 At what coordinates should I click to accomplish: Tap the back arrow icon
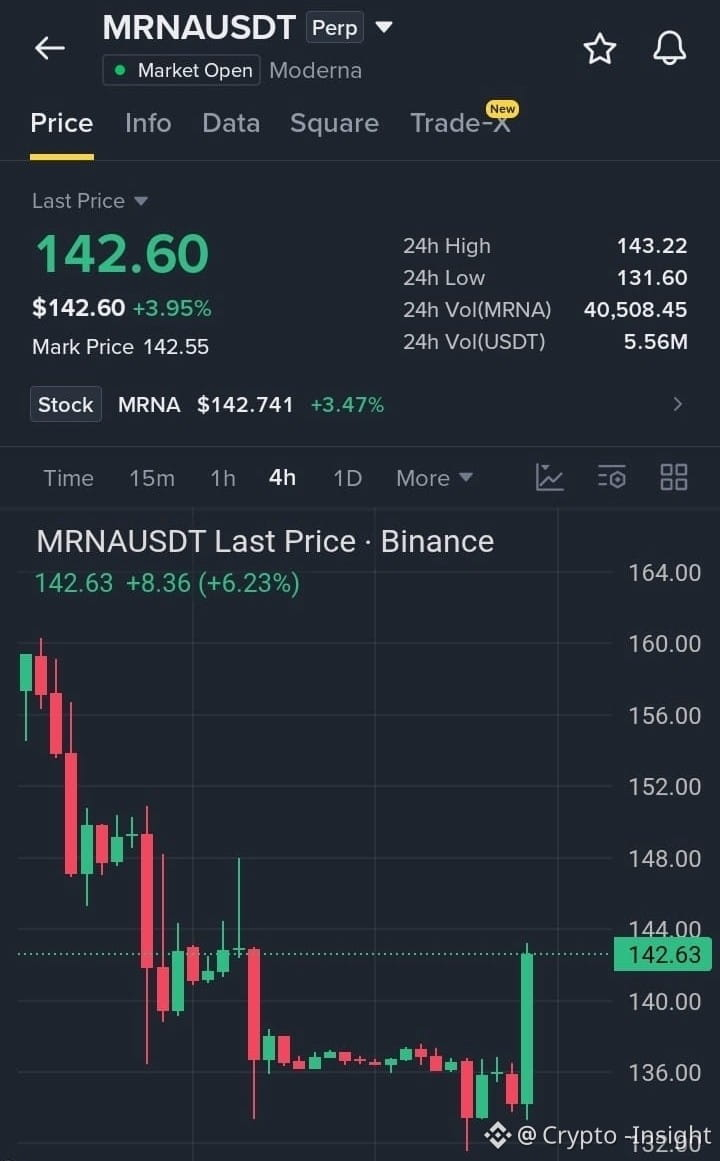(x=50, y=48)
